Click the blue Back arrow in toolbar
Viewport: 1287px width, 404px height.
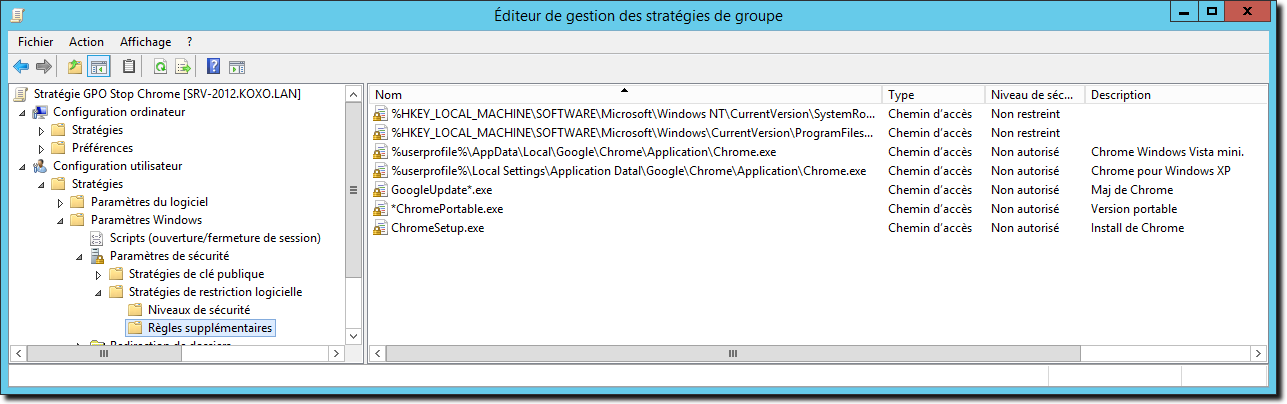(21, 67)
